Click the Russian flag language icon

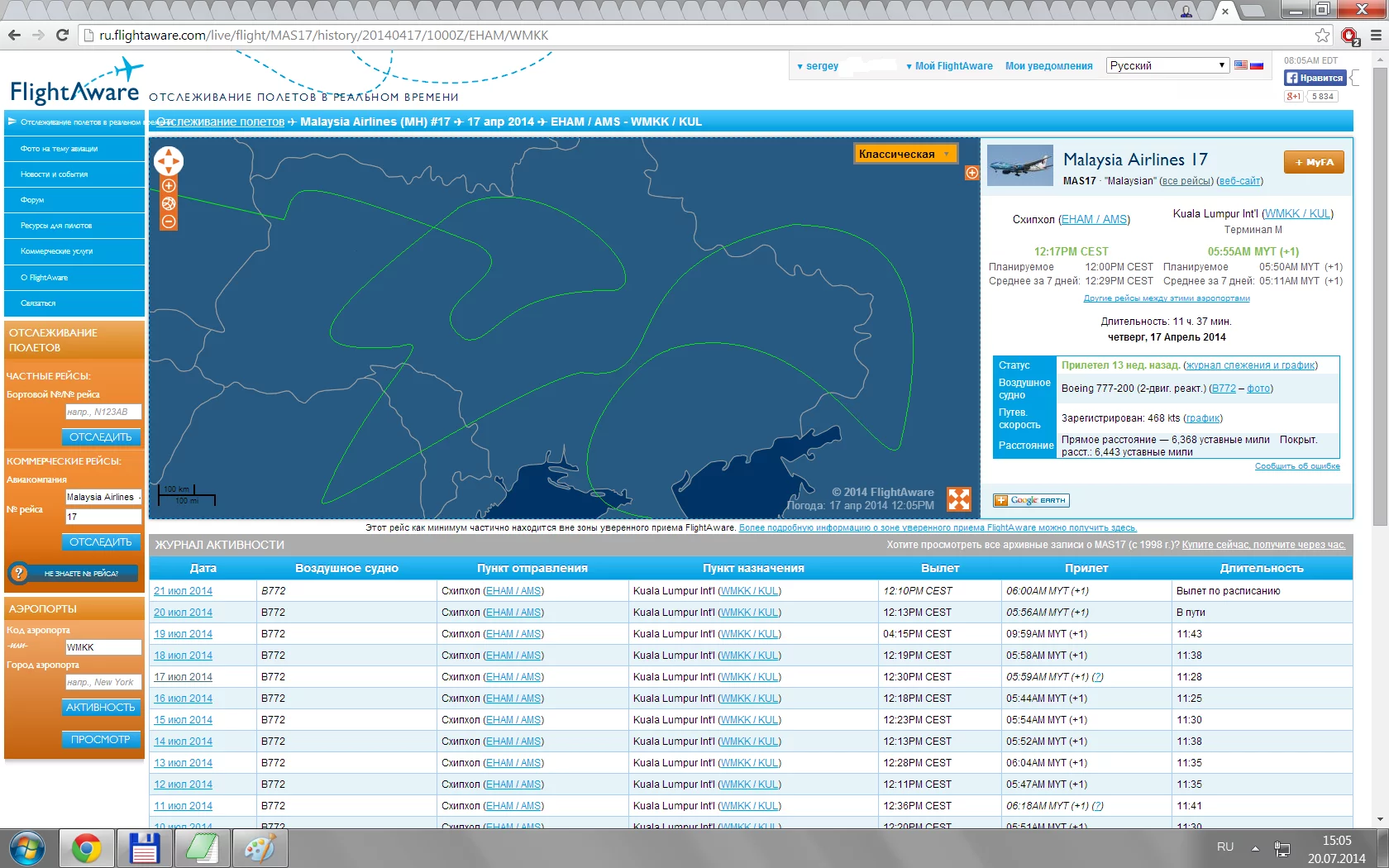(1257, 65)
